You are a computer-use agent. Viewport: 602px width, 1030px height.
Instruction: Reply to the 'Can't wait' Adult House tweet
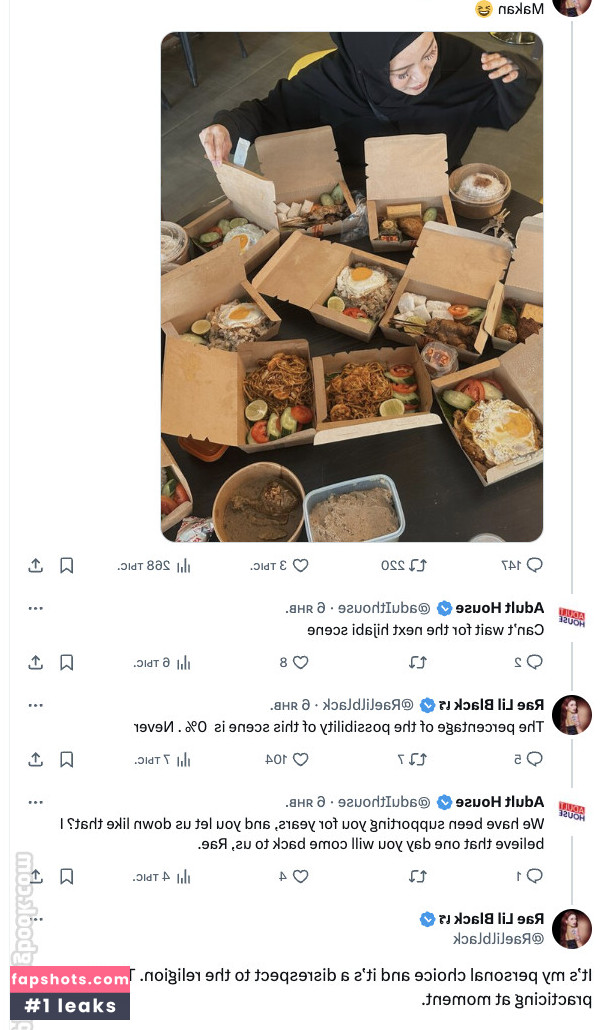[x=534, y=662]
